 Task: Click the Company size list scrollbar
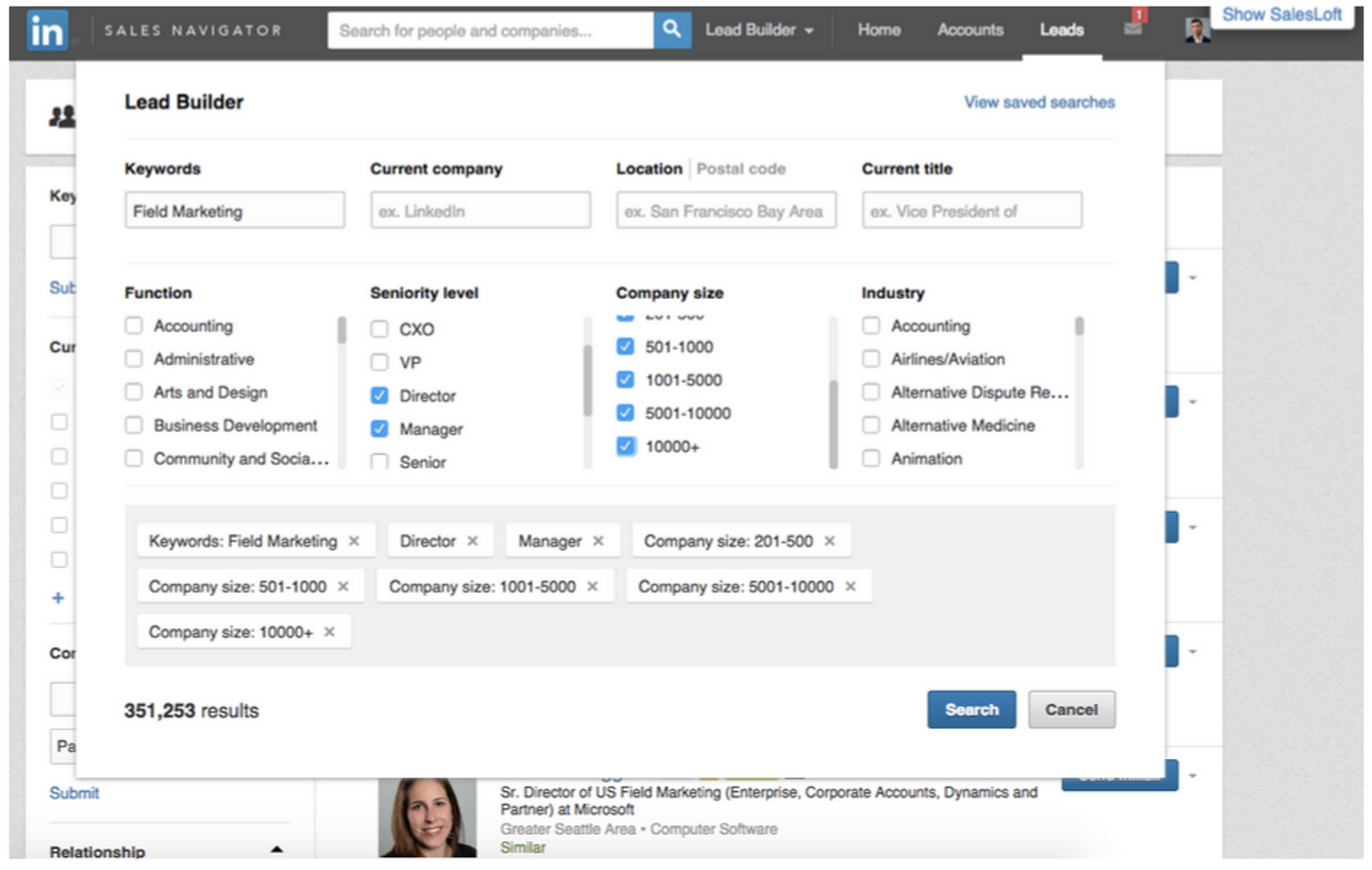coord(833,423)
